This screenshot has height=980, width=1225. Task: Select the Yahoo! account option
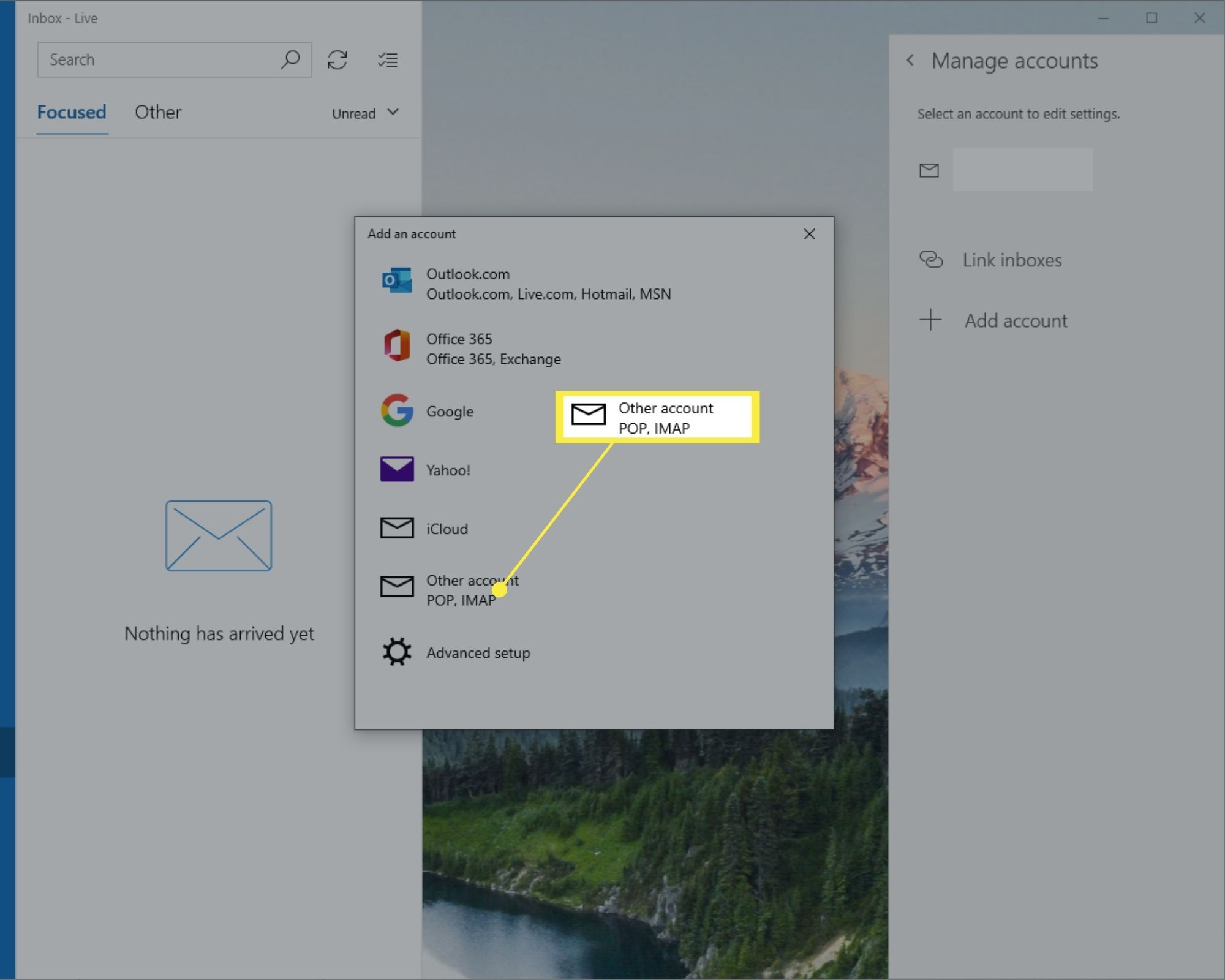(448, 470)
